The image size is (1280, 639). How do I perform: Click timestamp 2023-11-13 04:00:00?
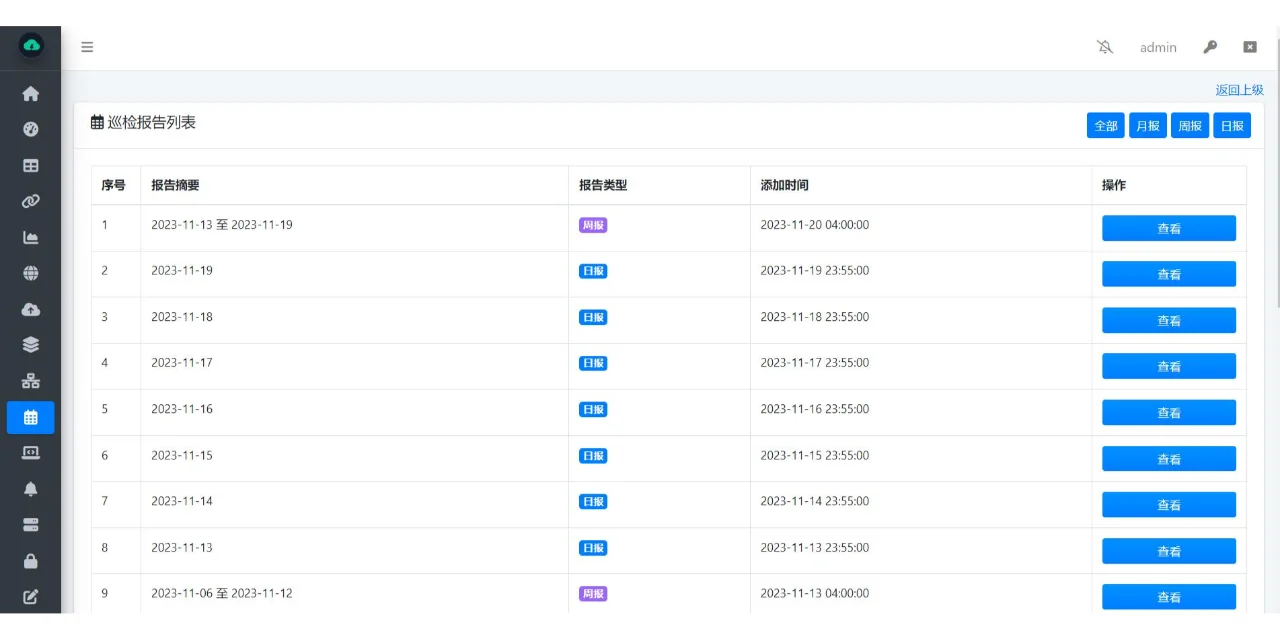815,593
